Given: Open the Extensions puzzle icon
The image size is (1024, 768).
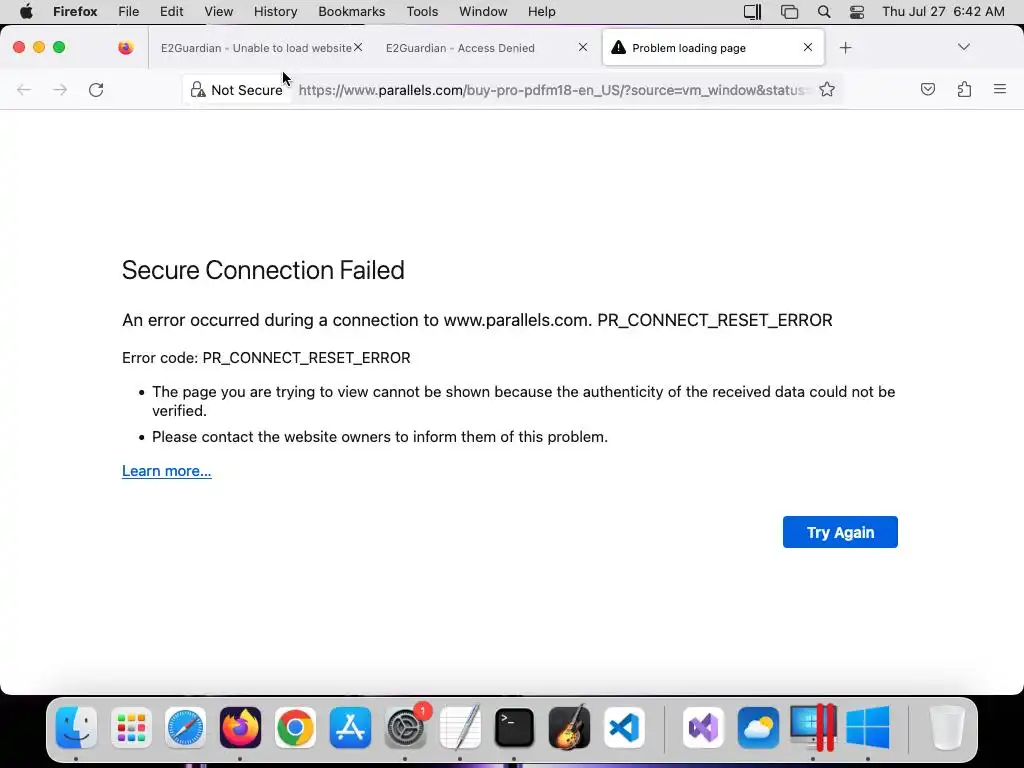Looking at the screenshot, I should pyautogui.click(x=964, y=90).
